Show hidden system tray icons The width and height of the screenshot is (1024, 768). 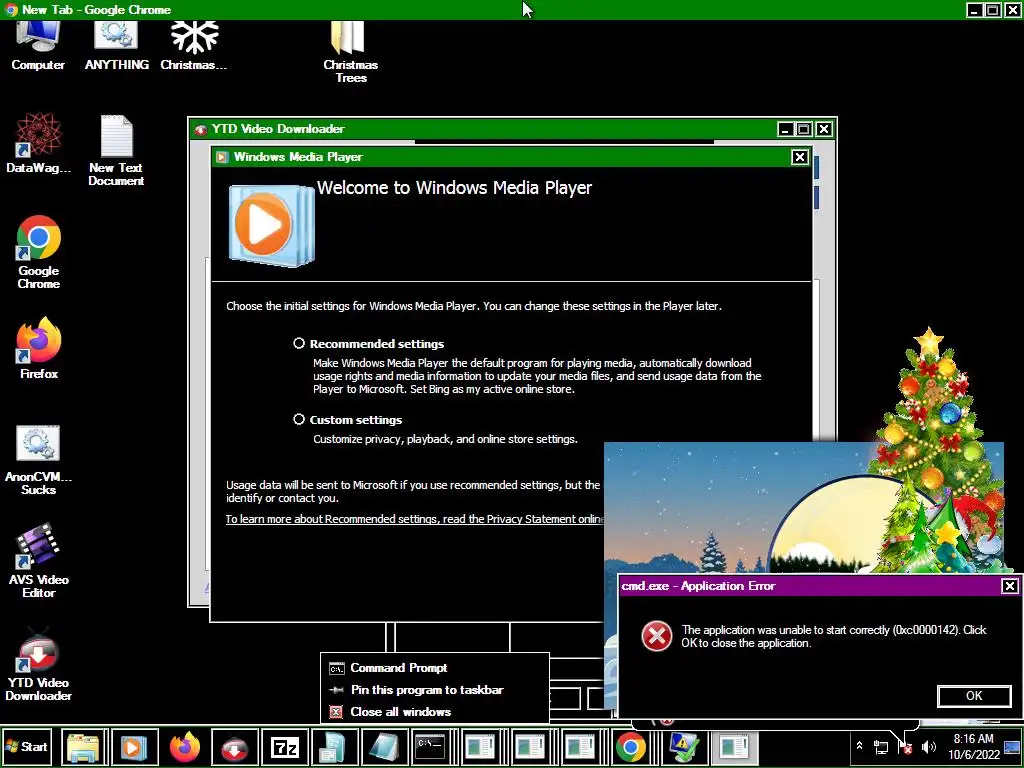point(859,746)
